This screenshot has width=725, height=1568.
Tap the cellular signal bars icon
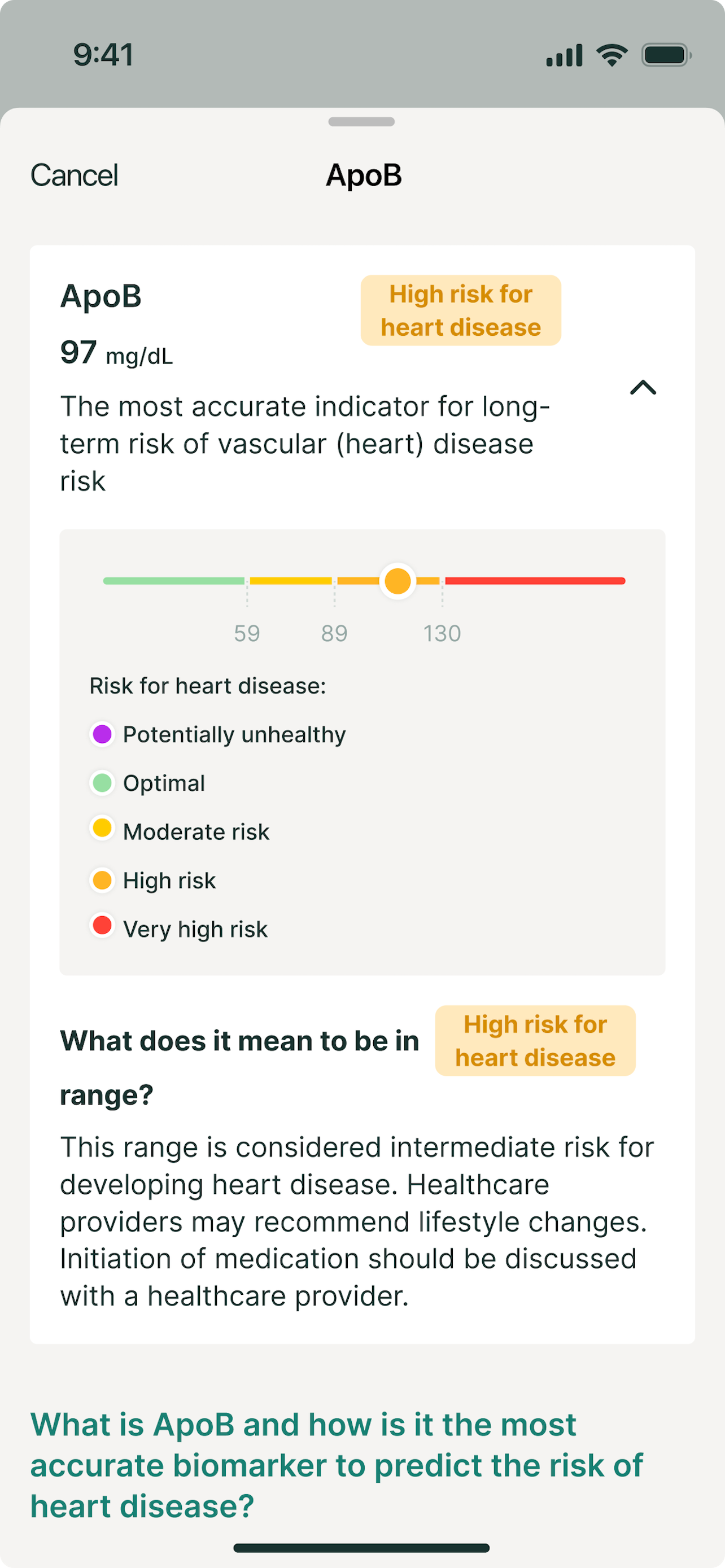pyautogui.click(x=564, y=55)
